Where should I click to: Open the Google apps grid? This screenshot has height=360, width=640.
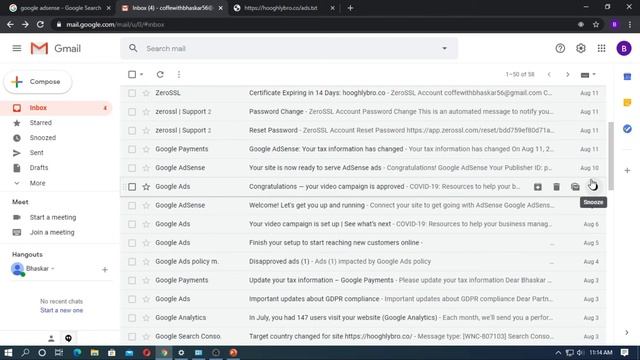click(x=601, y=49)
